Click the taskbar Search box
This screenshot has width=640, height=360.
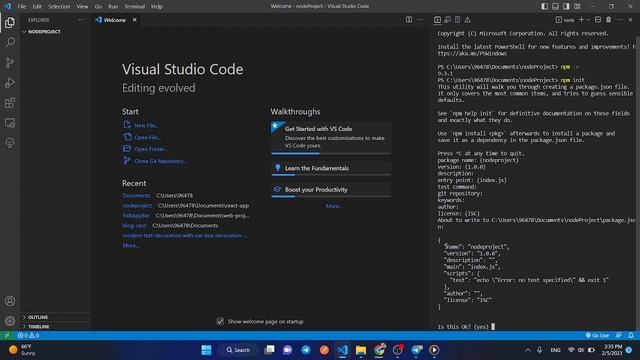click(238, 350)
